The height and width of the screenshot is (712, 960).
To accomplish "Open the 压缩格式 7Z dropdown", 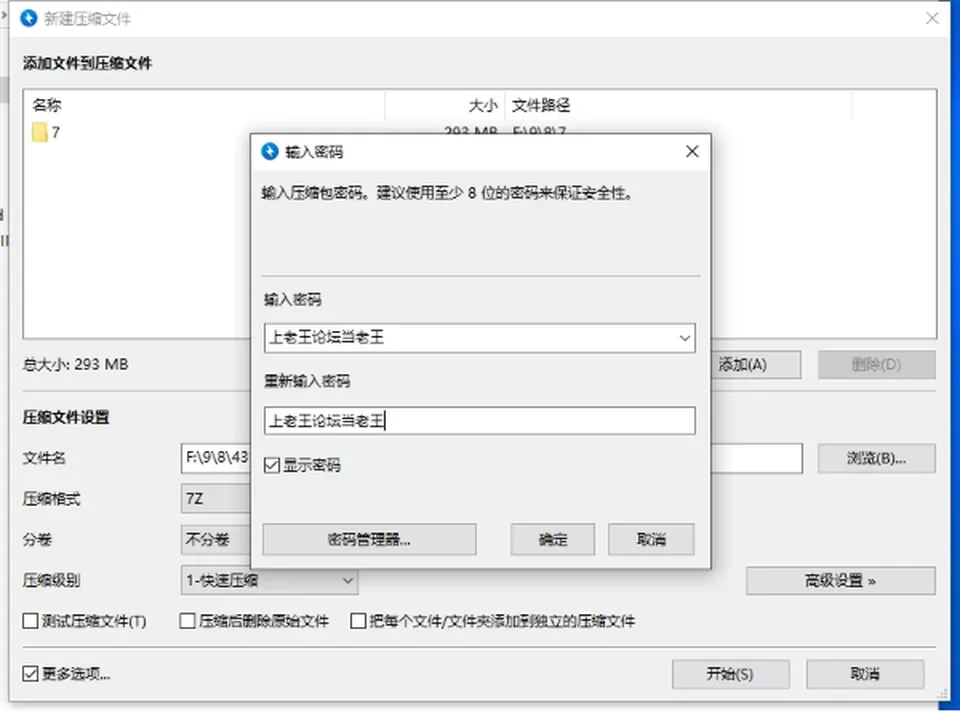I will coord(216,499).
